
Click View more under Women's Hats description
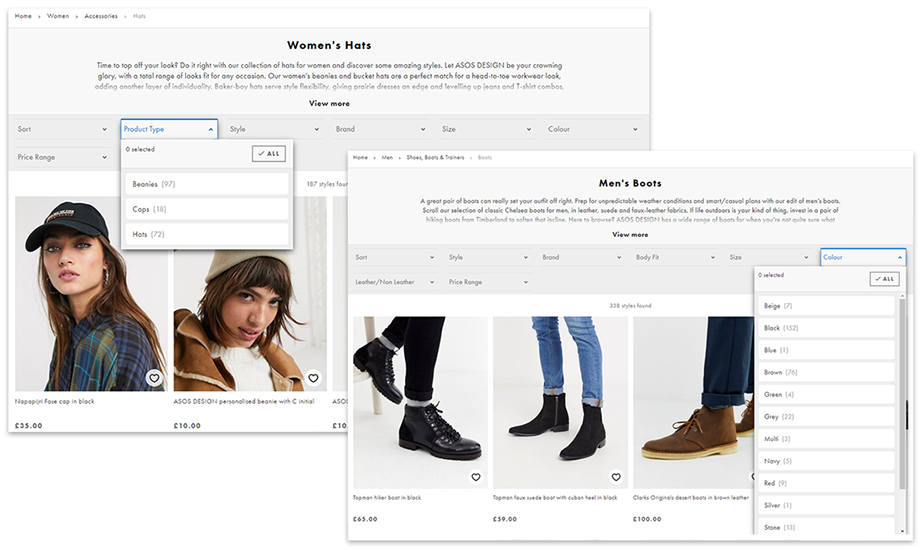[329, 103]
